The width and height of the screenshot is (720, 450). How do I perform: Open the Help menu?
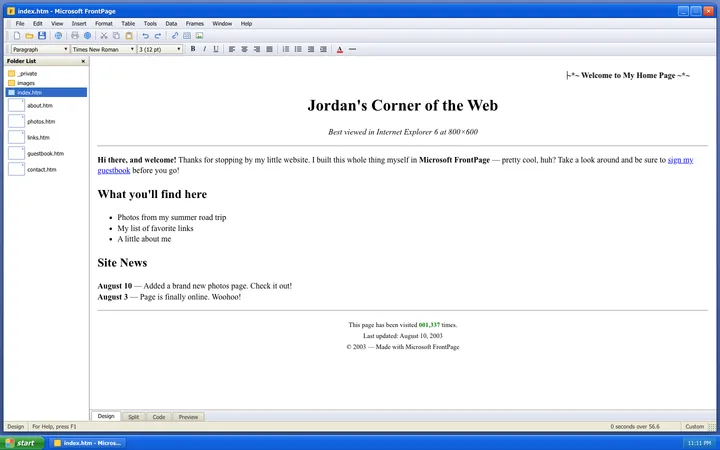click(246, 23)
